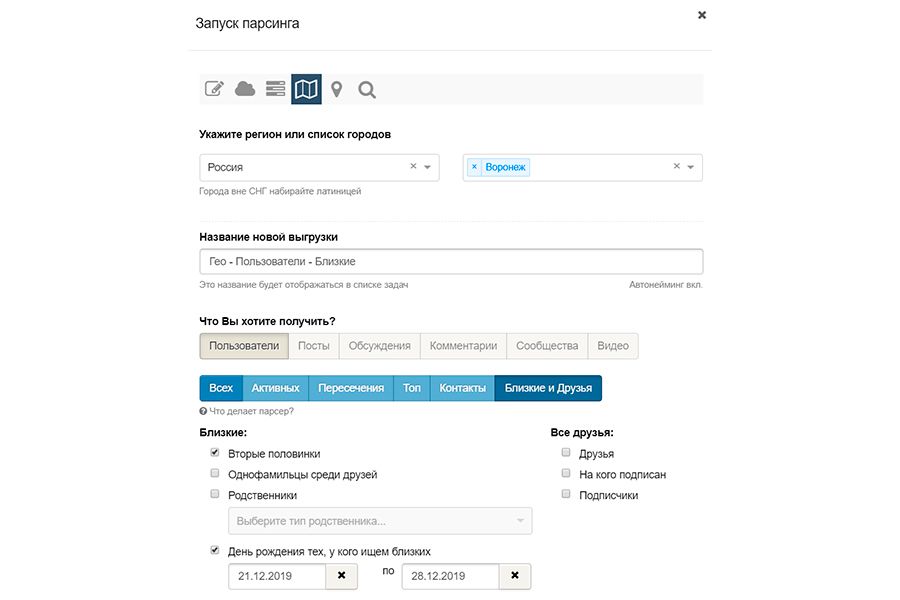Check the Подписчики option
The height and width of the screenshot is (600, 900).
point(566,494)
